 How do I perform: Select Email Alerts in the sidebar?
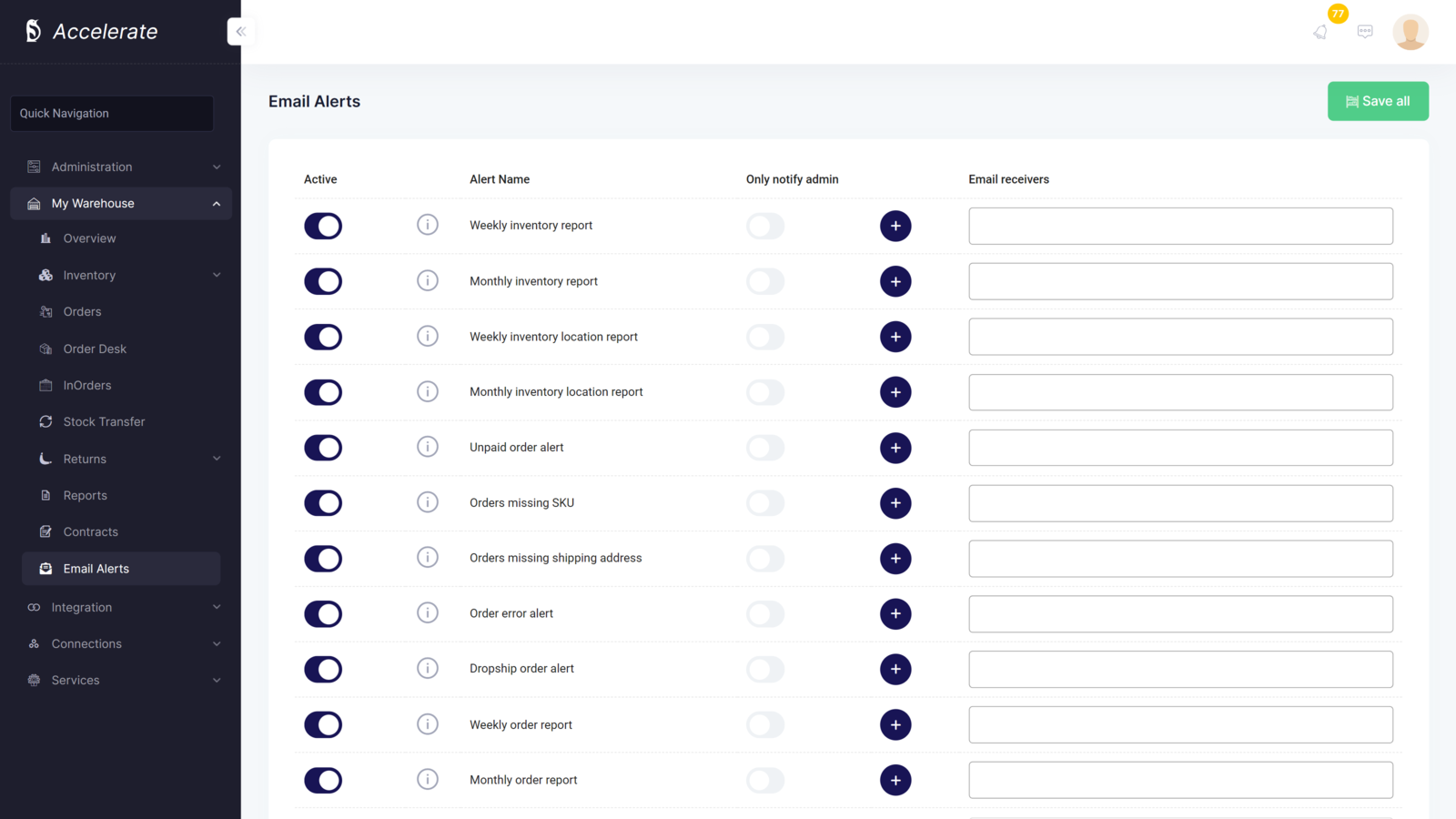pyautogui.click(x=96, y=569)
